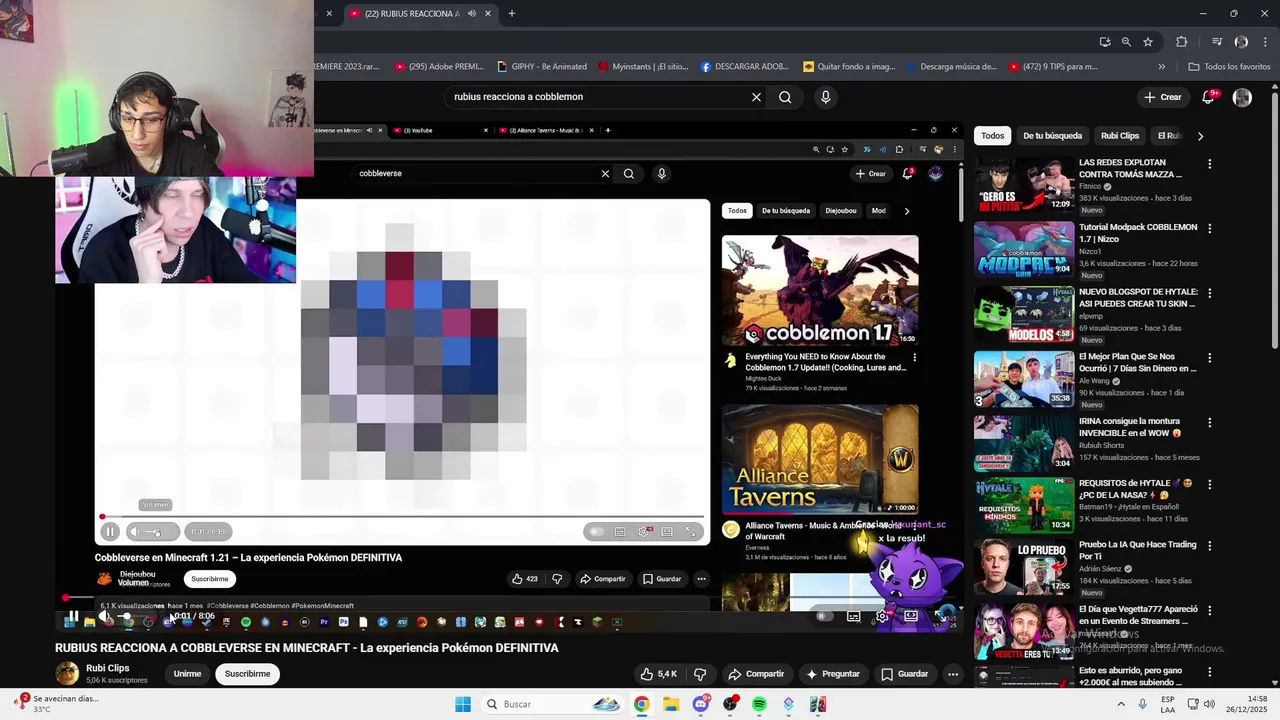Image resolution: width=1280 pixels, height=720 pixels.
Task: Open weather widget Se avecinan días
Action: 55,704
